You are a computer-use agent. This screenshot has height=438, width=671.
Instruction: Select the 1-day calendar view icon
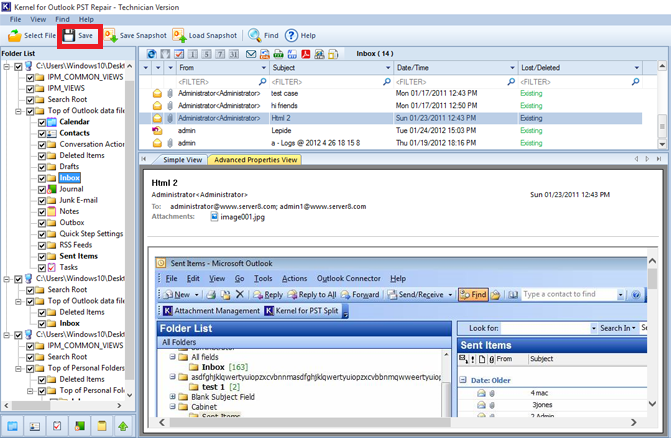click(193, 54)
